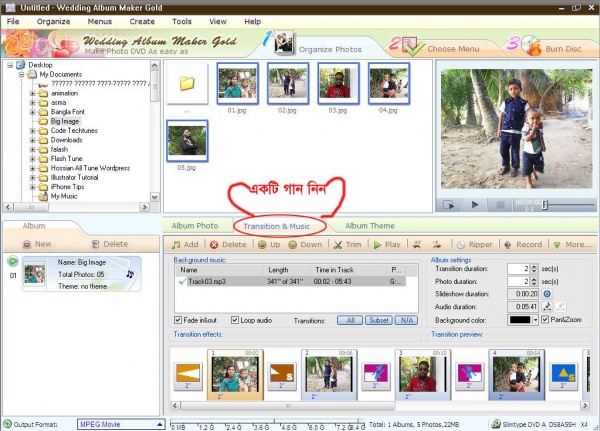
Task: Open the Transition & Music tab
Action: tap(277, 226)
